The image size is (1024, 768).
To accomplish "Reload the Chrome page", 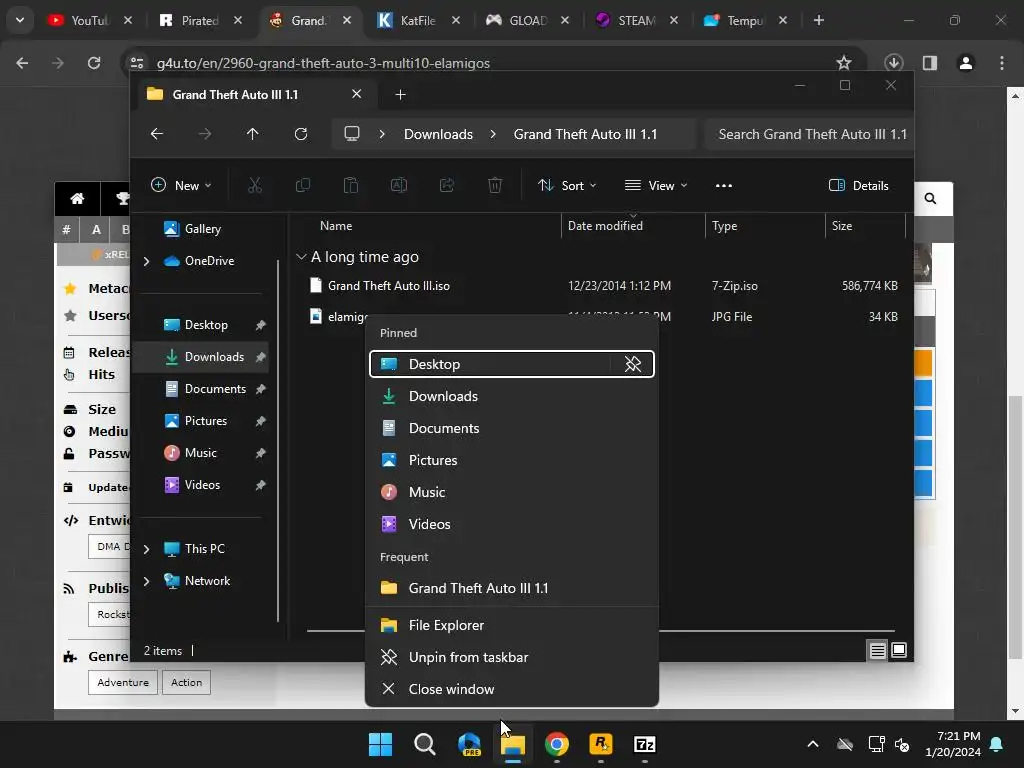I will [x=94, y=63].
